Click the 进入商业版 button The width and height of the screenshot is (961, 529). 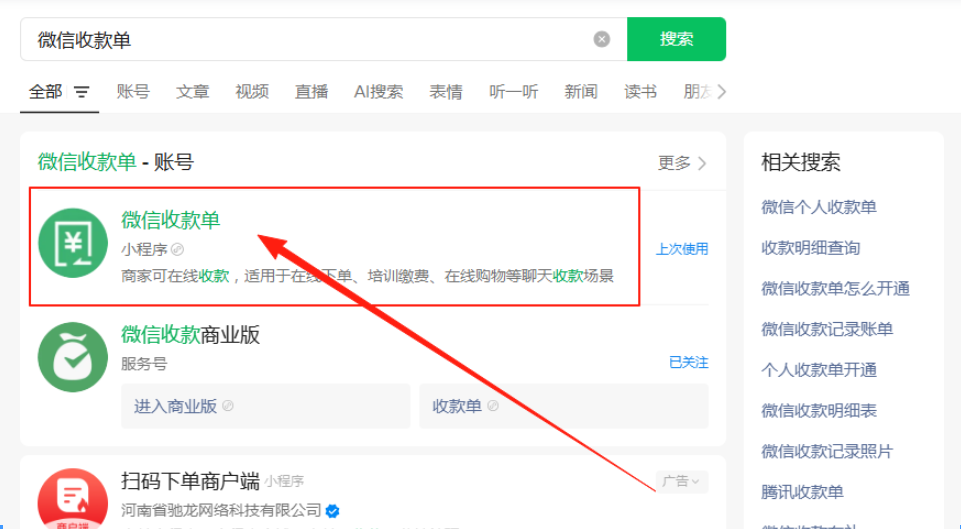pos(265,406)
